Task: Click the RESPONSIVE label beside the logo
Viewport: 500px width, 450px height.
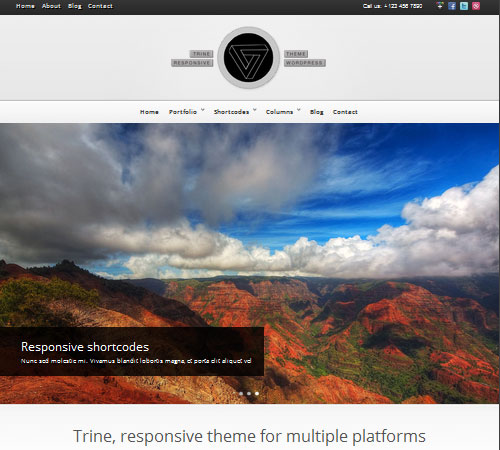Action: click(x=192, y=63)
